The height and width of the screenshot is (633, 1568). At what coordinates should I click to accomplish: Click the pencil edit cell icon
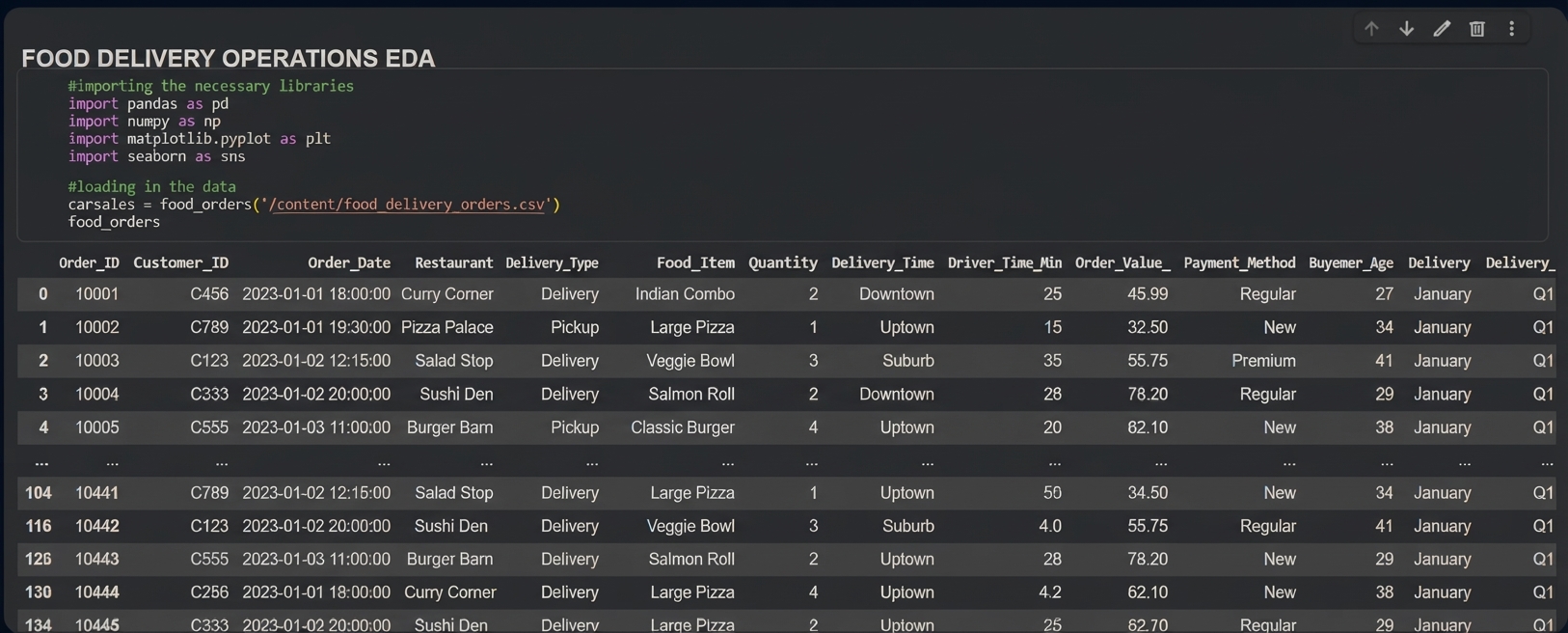pyautogui.click(x=1442, y=29)
